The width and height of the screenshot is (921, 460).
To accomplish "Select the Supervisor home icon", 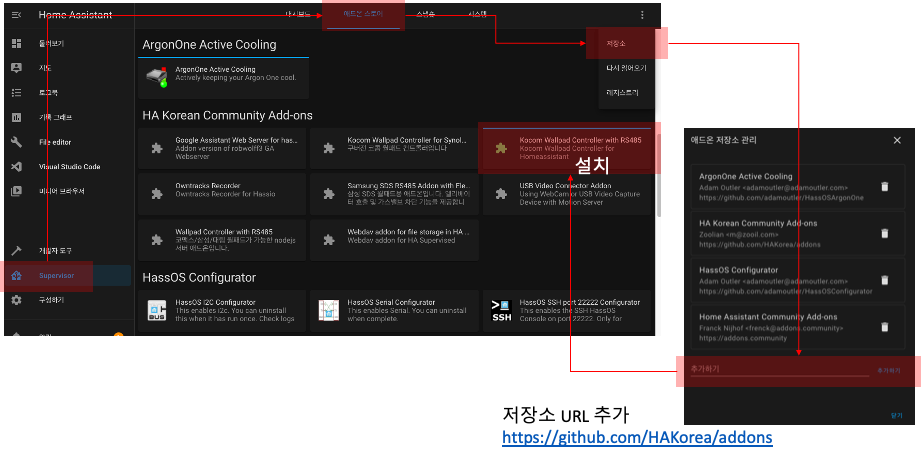I will [16, 276].
